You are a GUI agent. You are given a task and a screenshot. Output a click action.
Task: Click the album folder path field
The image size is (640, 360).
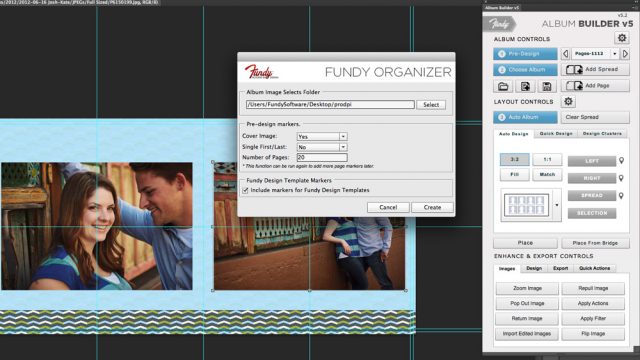pos(330,104)
